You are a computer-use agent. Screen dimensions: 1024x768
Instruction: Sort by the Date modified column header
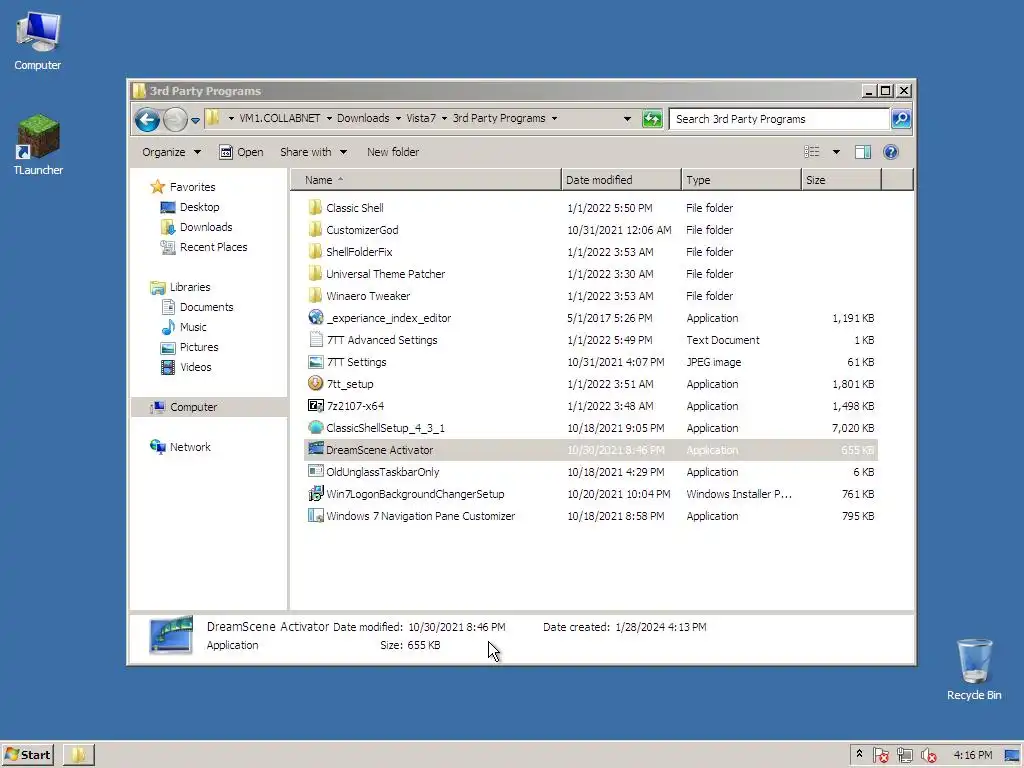[620, 180]
